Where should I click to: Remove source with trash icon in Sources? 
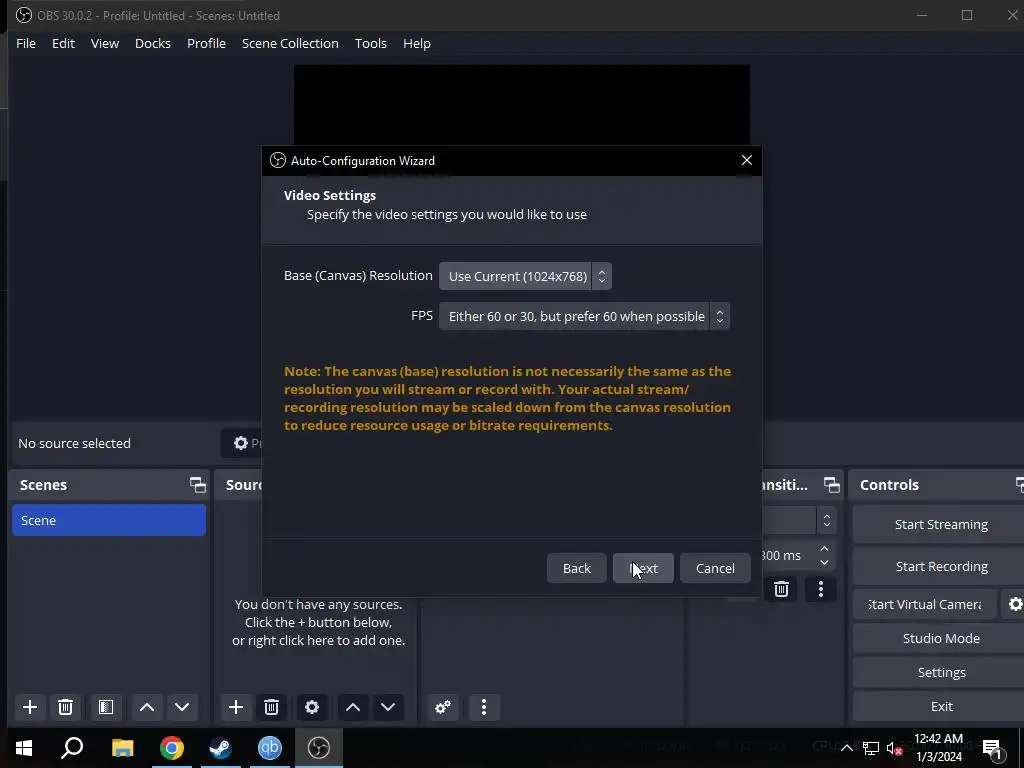pyautogui.click(x=271, y=707)
